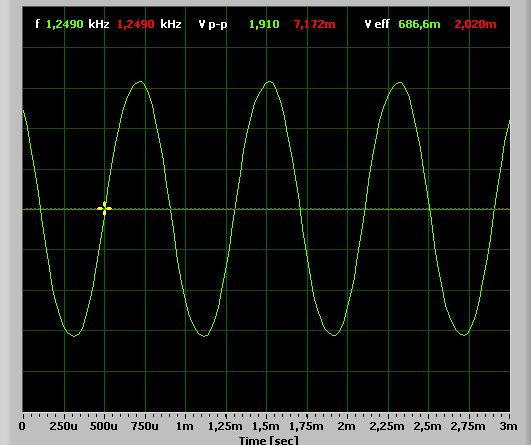531x445 pixels.
Task: Click the green V p-p value 1,910
Action: pos(264,24)
